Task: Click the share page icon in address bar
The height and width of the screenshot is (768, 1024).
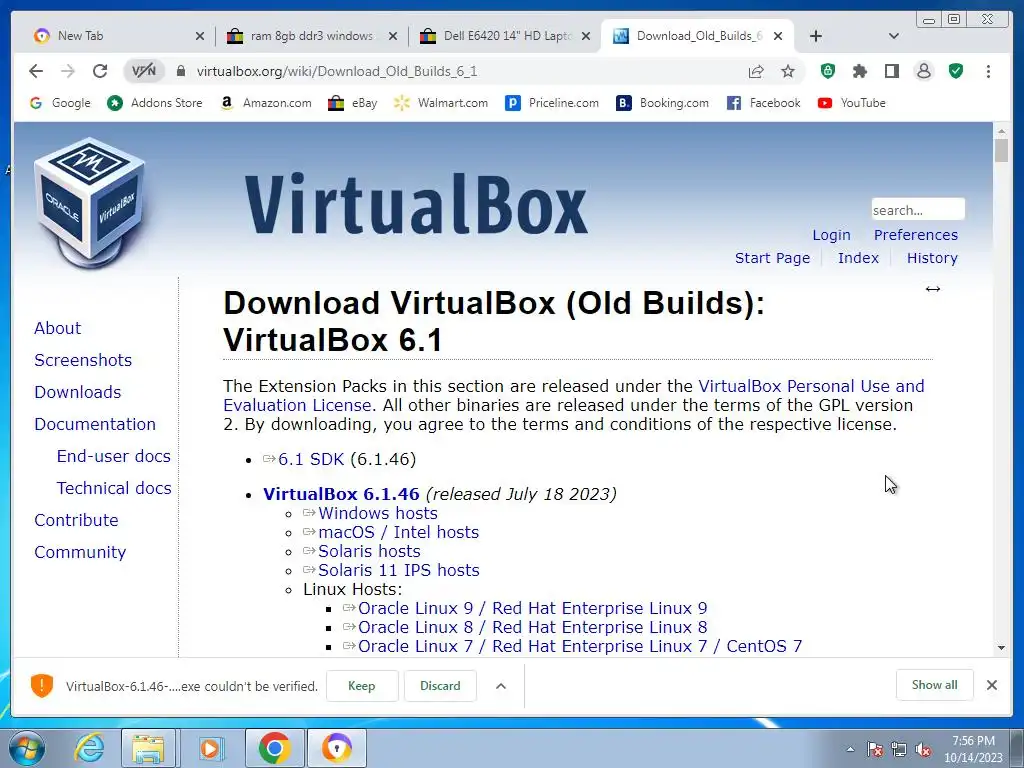Action: pyautogui.click(x=756, y=71)
